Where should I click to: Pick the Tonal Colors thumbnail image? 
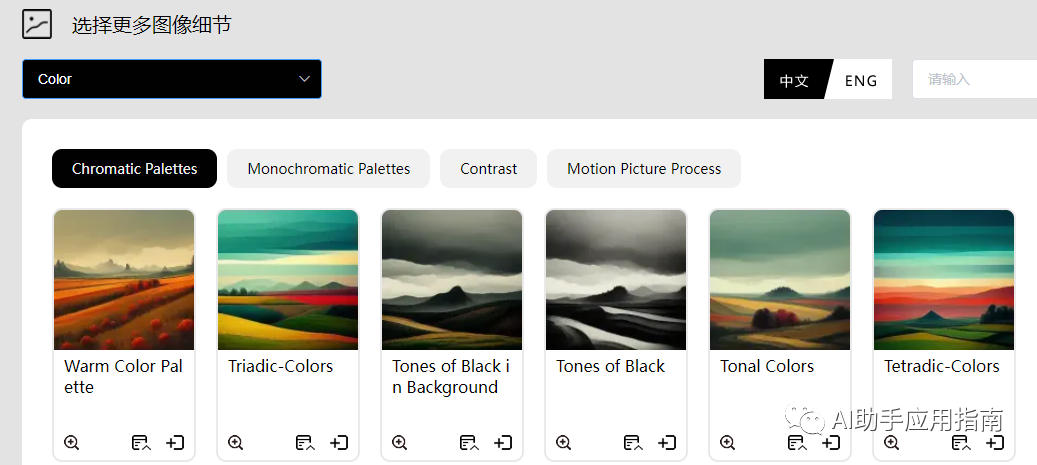(780, 280)
